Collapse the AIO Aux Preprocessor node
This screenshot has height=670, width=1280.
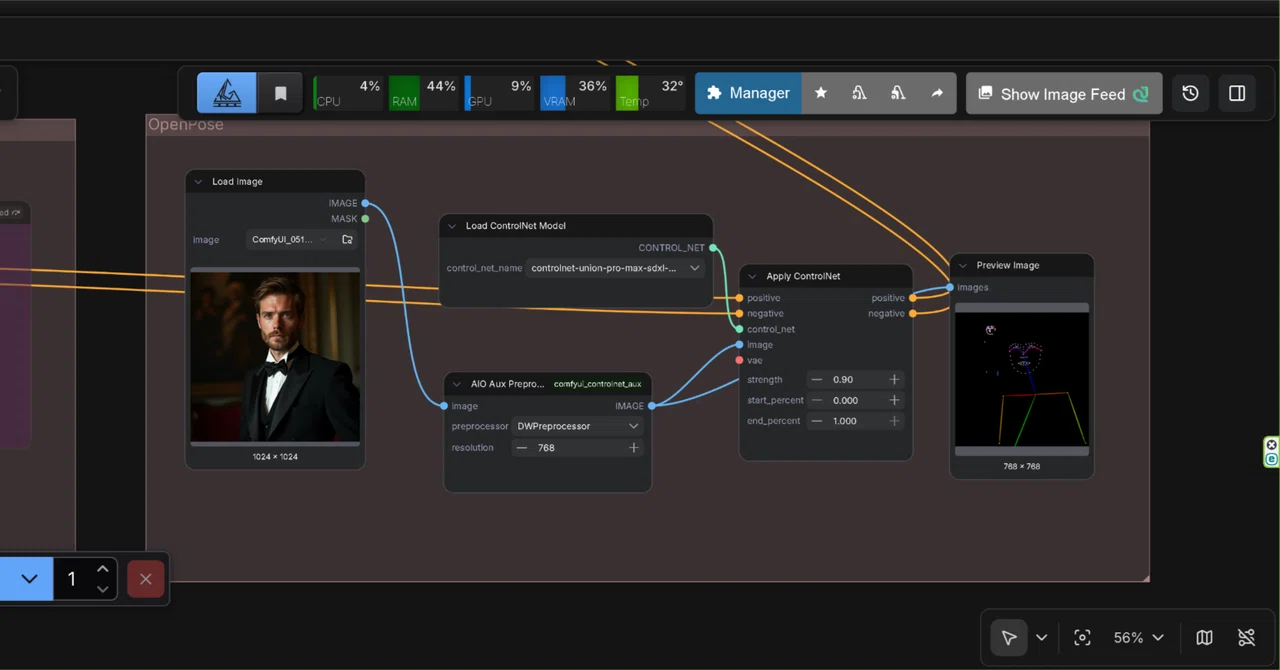457,384
